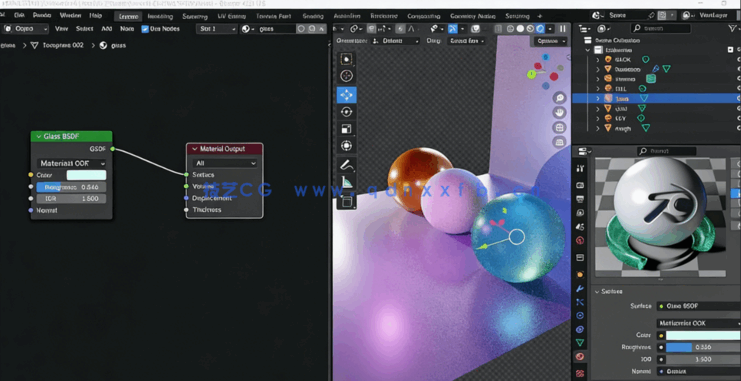Open the World properties tab
Viewport: 741px width, 381px height.
pyautogui.click(x=580, y=240)
